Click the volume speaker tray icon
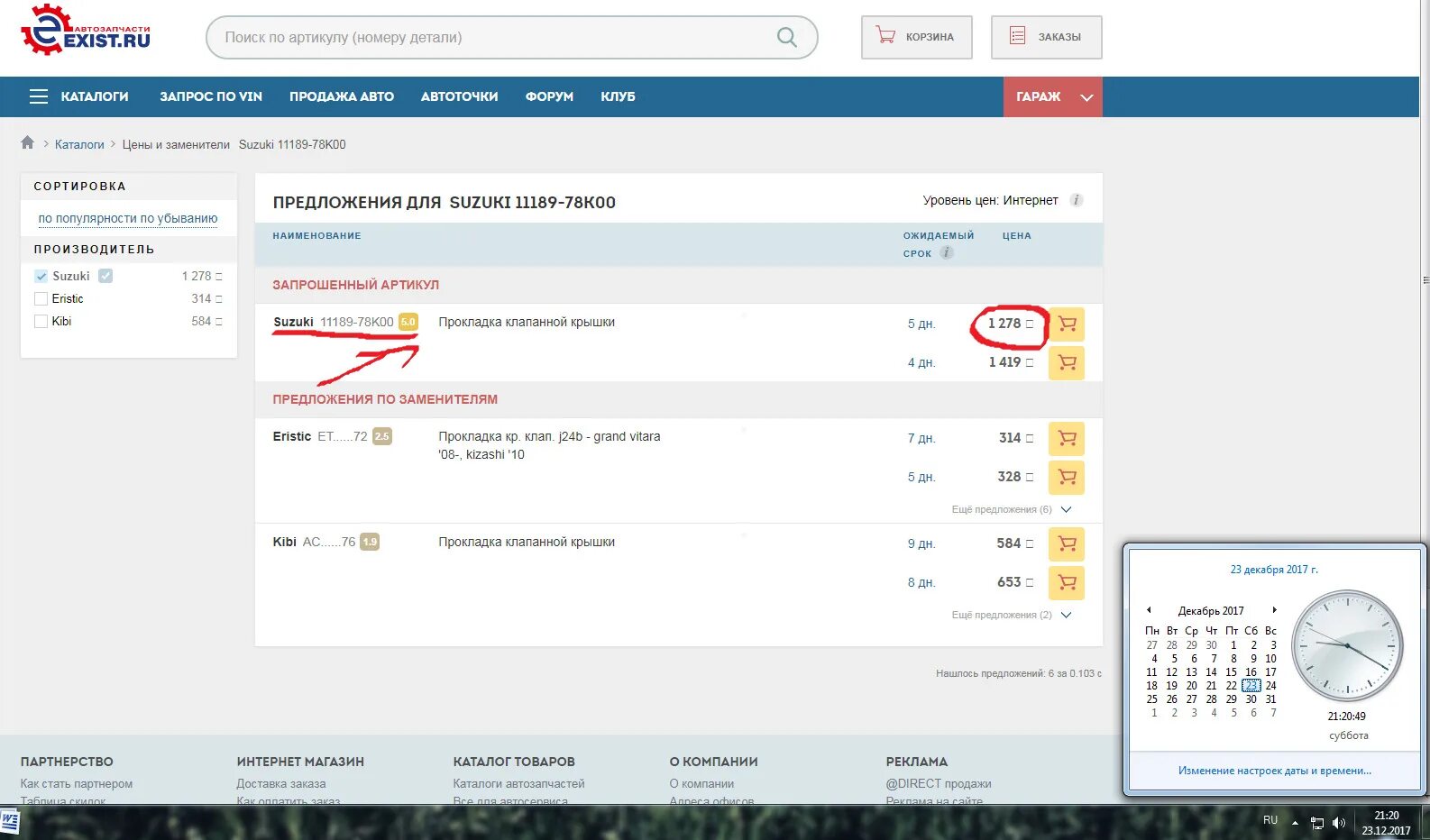The image size is (1430, 840). (1339, 822)
